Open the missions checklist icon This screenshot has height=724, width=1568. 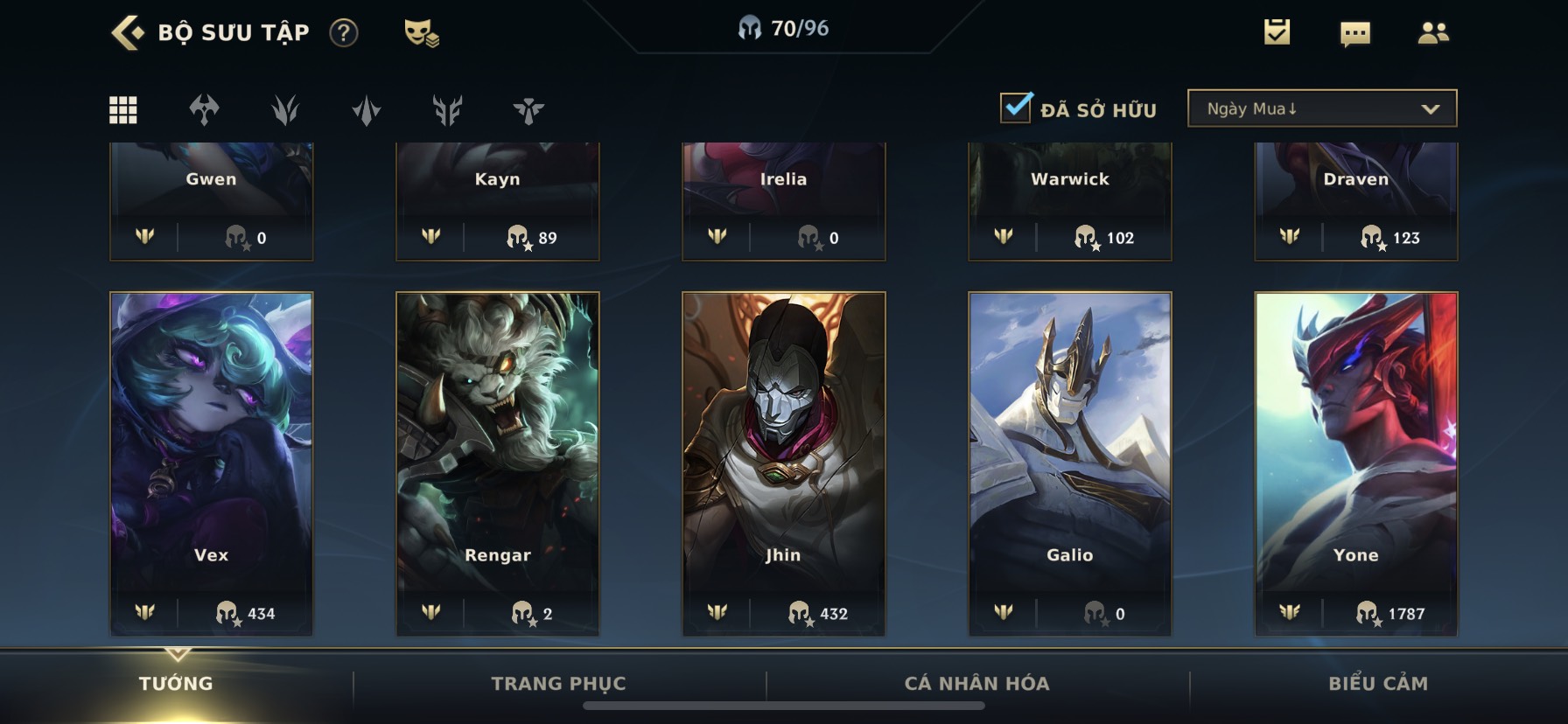pos(1277,32)
